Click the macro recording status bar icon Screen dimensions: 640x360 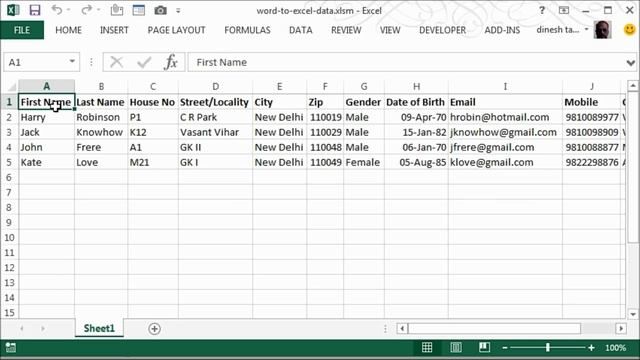(x=11, y=348)
